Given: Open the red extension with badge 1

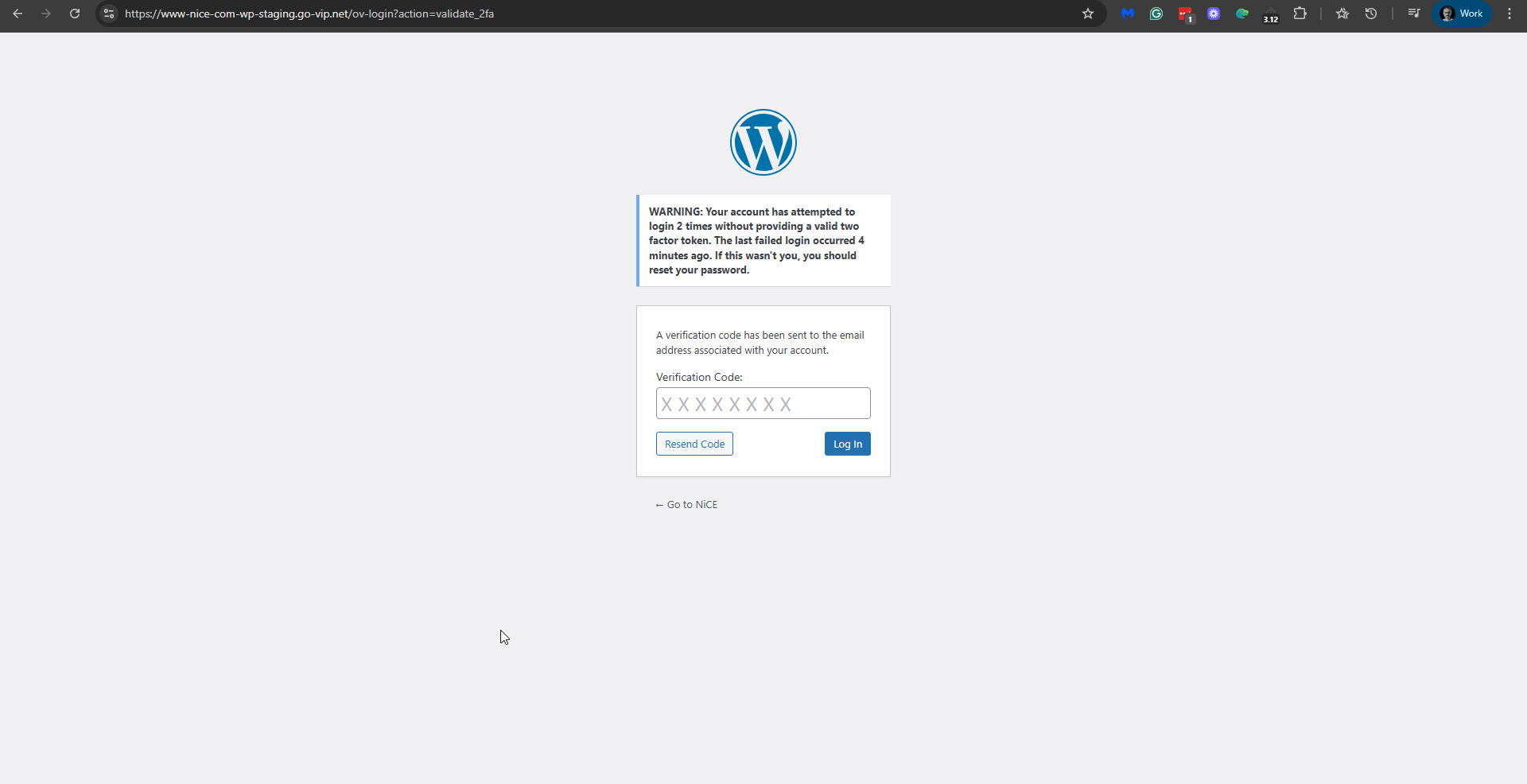Looking at the screenshot, I should tap(1186, 14).
